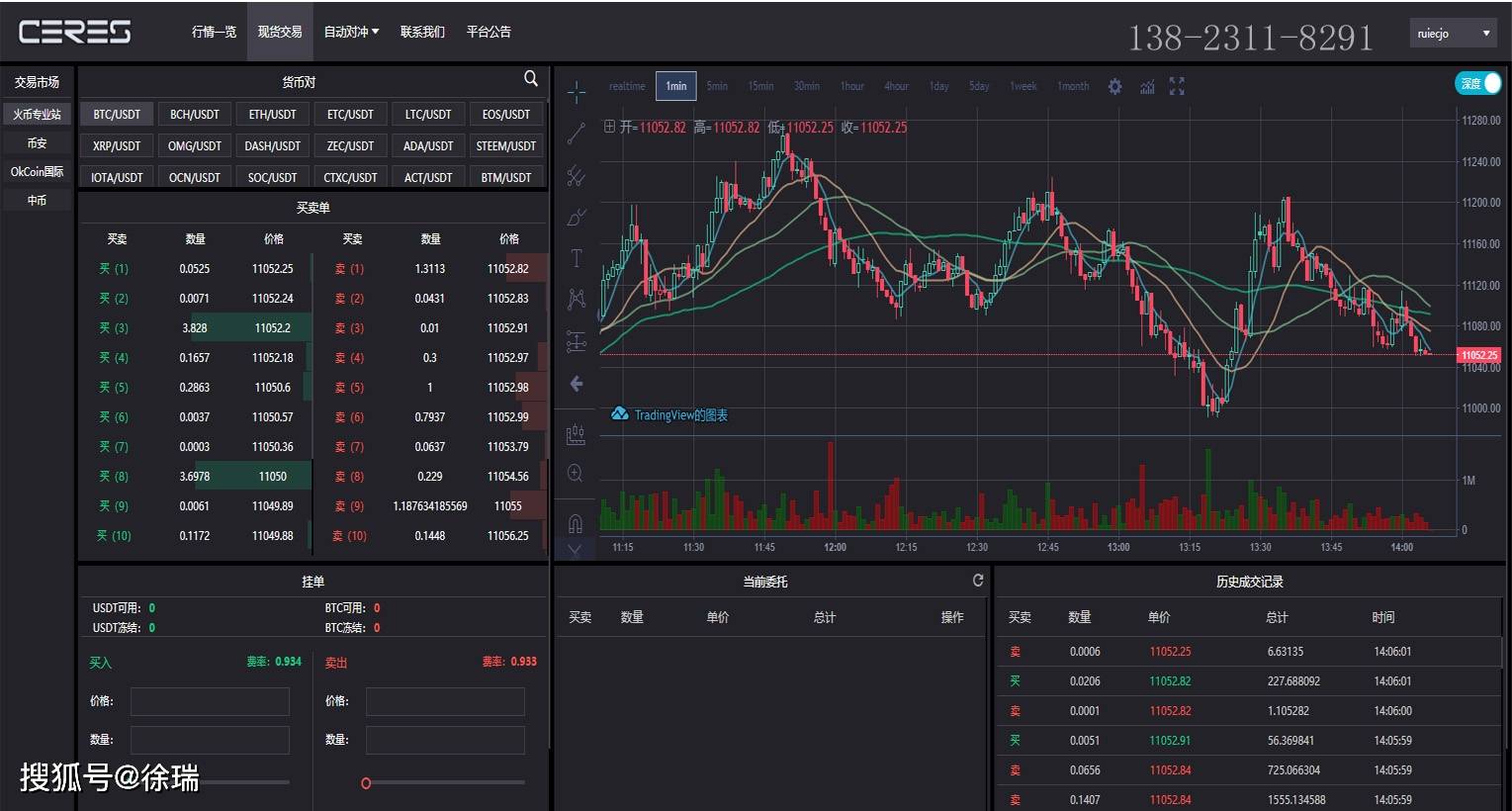Expand the 自动对冲 dropdown menu
Viewport: 1512px width, 811px height.
tap(351, 32)
